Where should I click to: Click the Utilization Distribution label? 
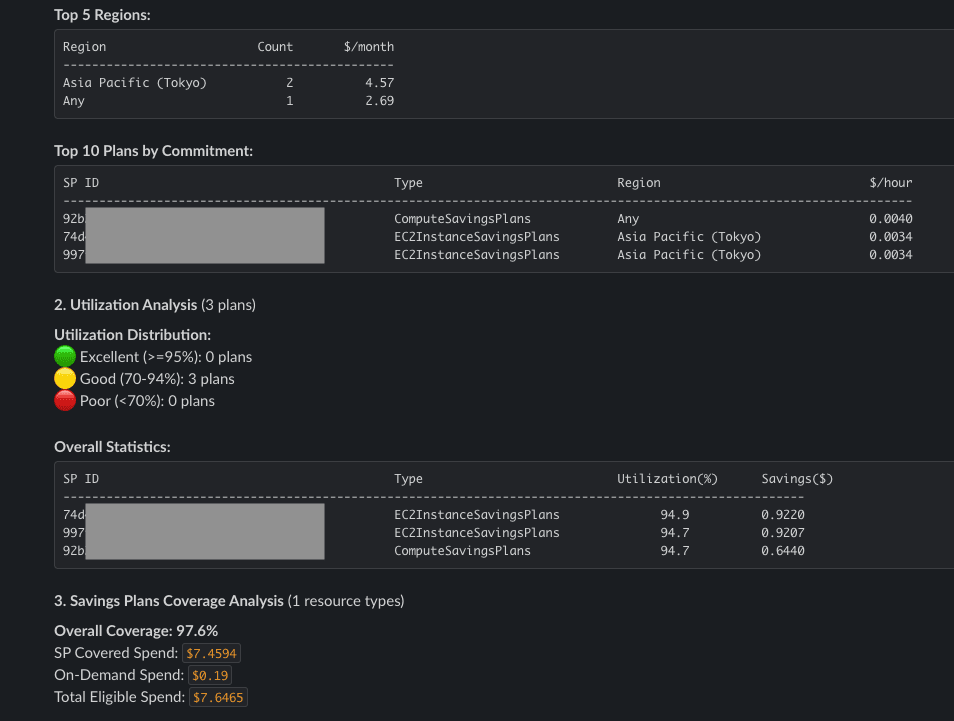132,335
